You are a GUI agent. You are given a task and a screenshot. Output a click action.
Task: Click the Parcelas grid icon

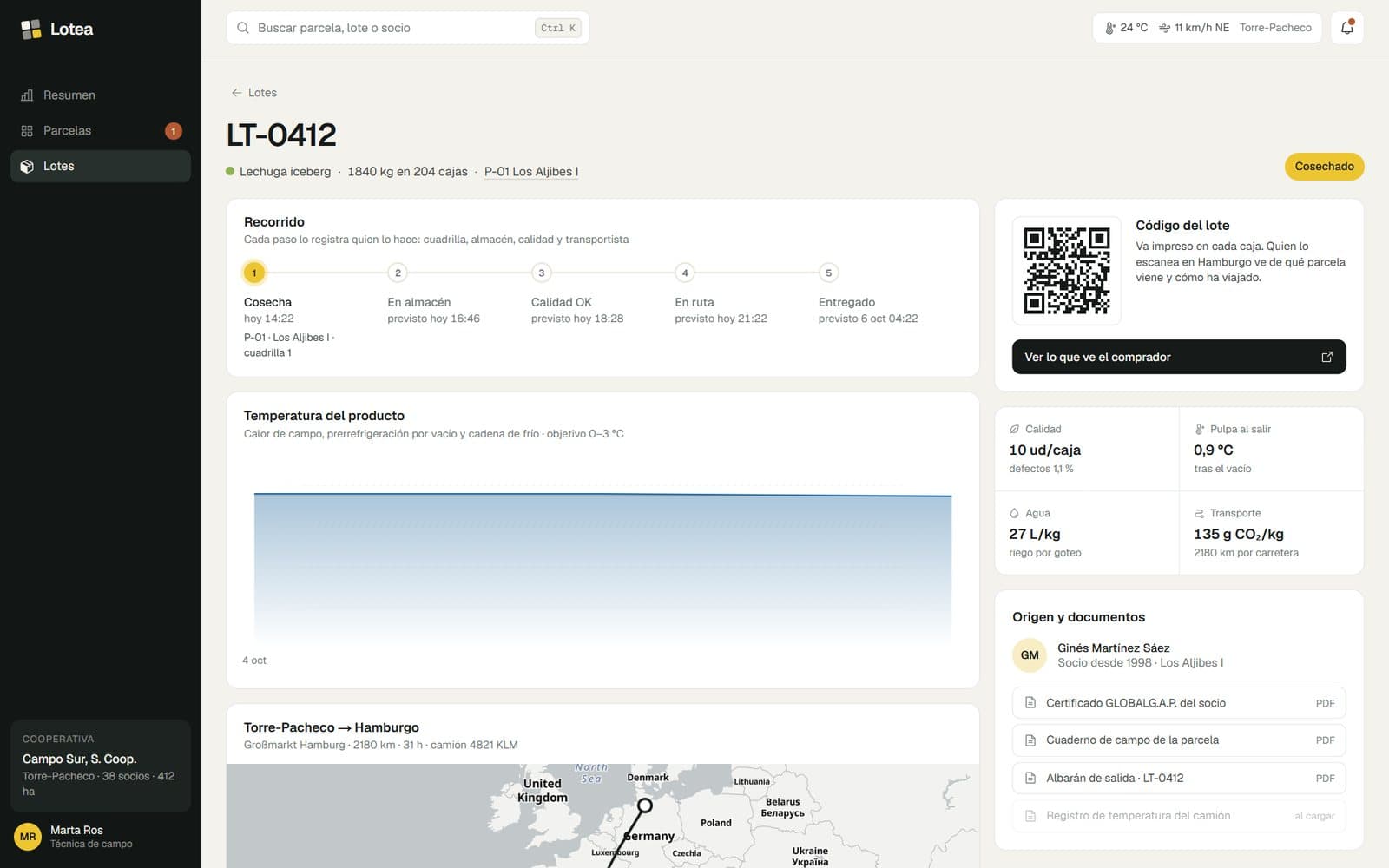point(27,131)
